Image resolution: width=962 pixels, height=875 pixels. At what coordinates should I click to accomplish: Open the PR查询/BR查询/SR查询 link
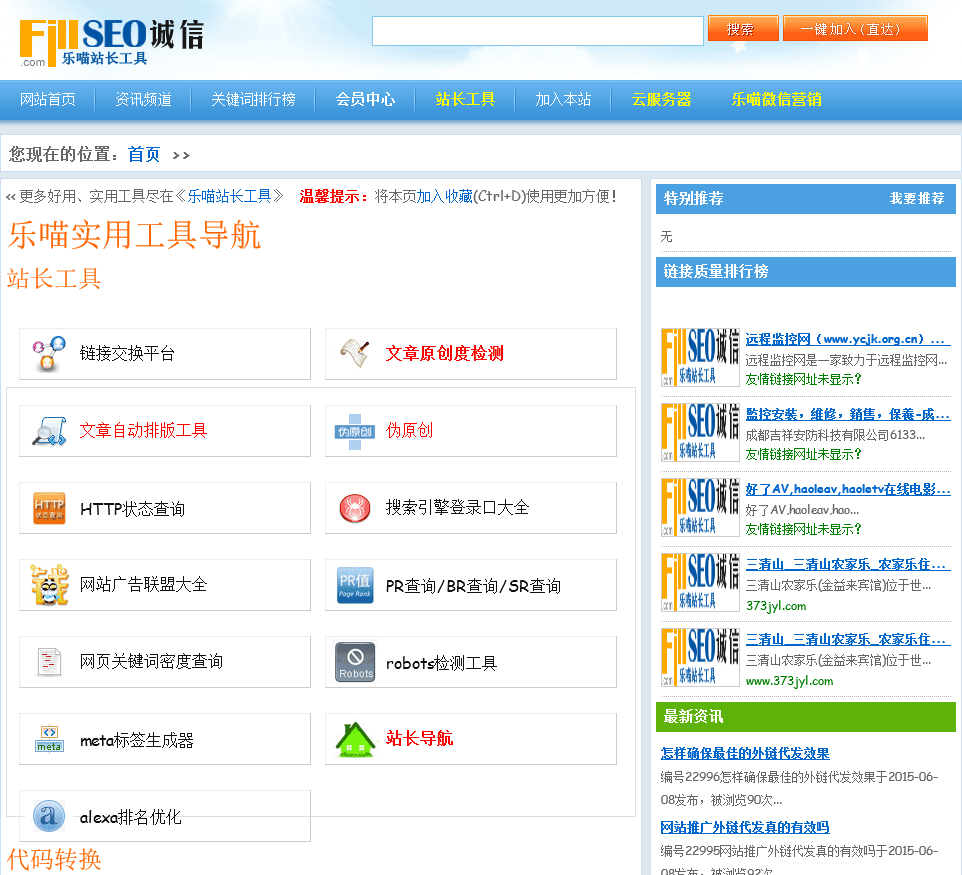coord(473,586)
